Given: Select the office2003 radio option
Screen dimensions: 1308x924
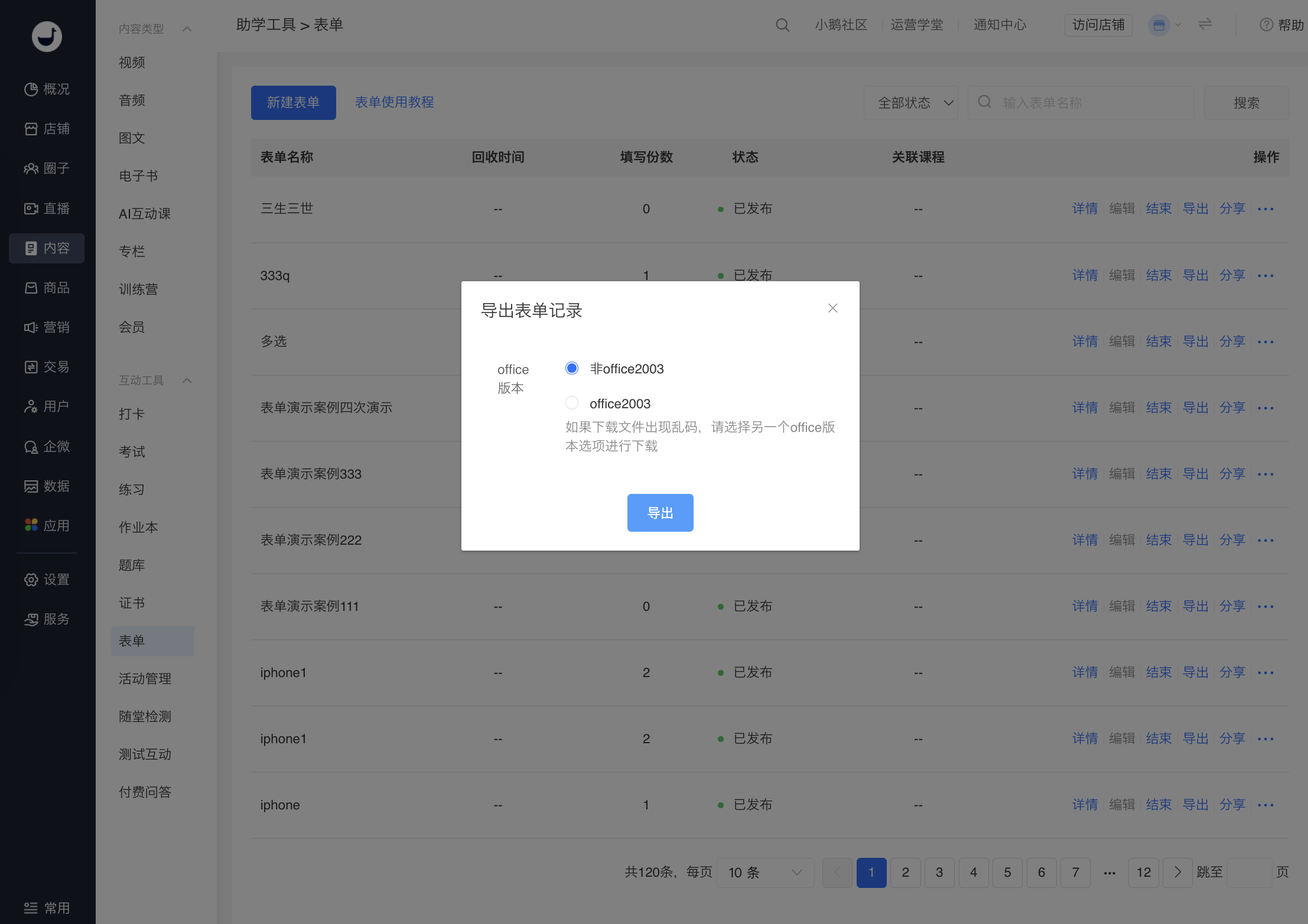Looking at the screenshot, I should [x=572, y=403].
